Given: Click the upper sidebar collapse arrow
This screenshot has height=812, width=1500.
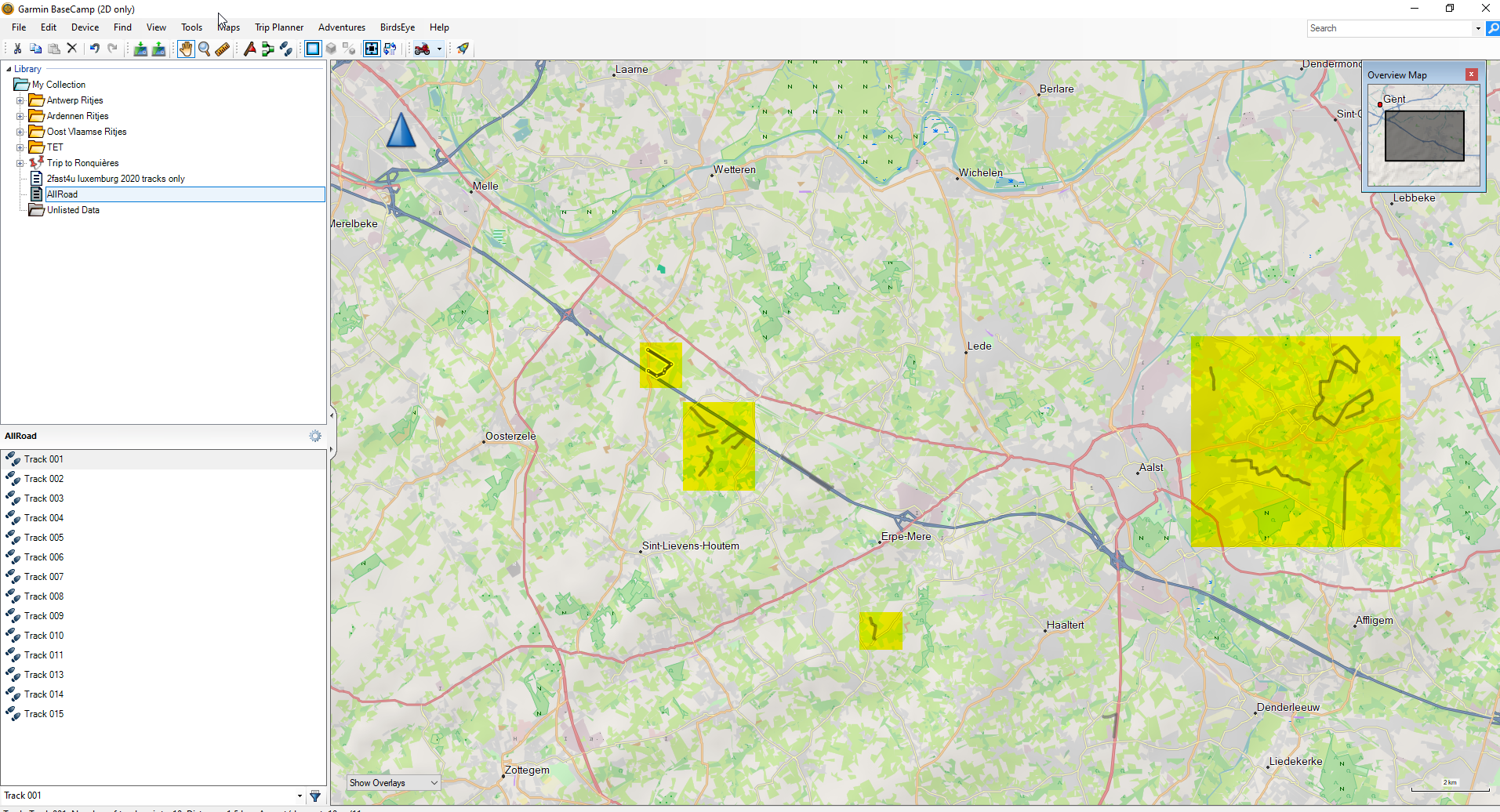Looking at the screenshot, I should 332,415.
